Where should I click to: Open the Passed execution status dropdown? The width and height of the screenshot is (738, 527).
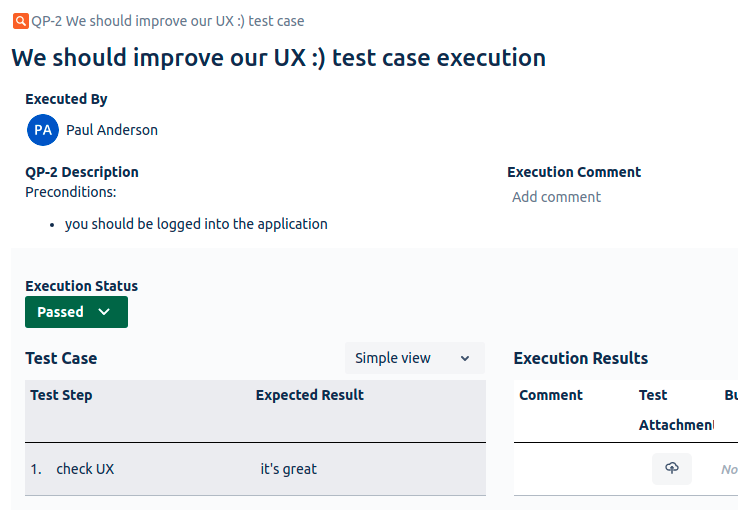coord(76,312)
